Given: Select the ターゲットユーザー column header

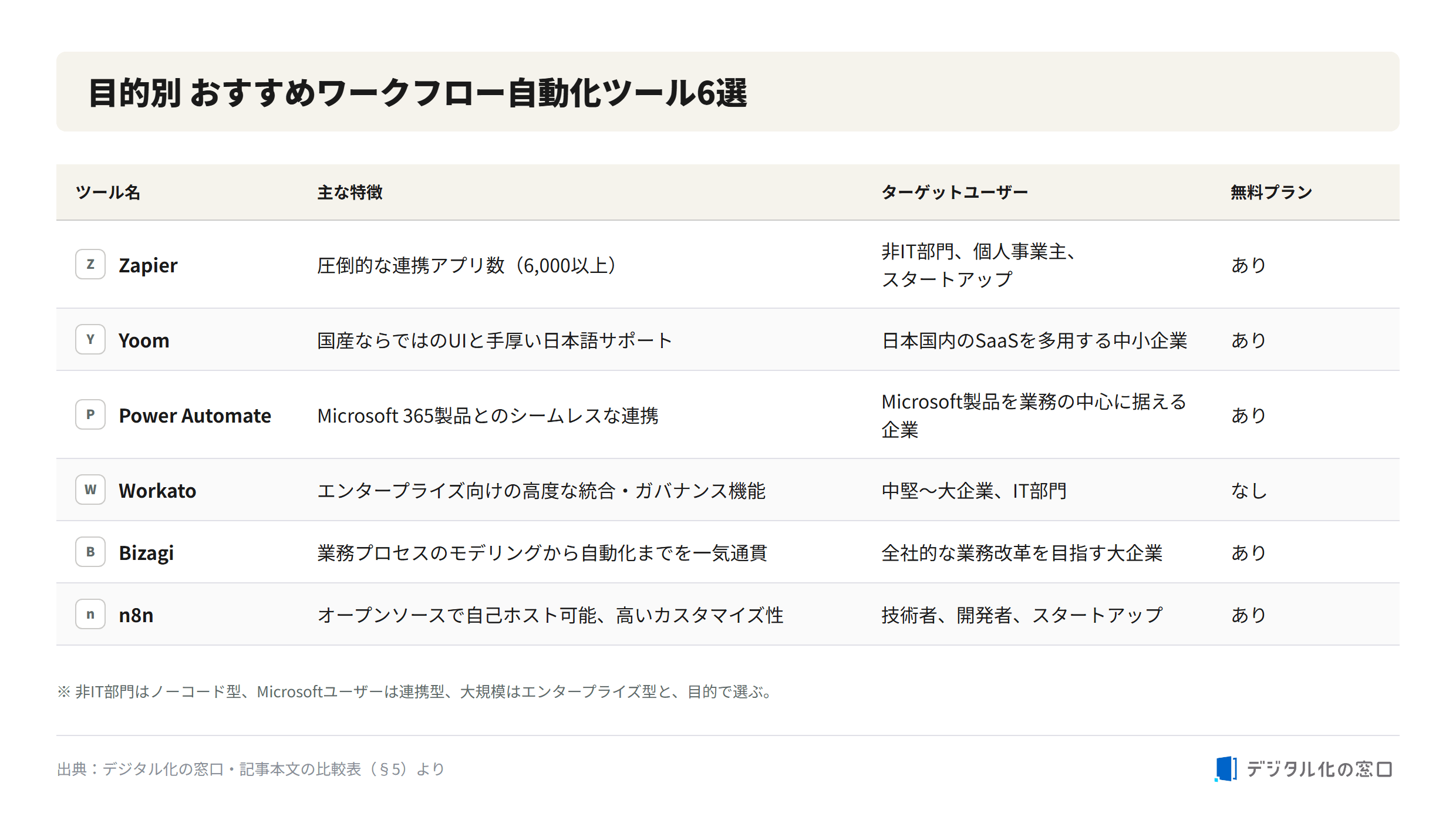Looking at the screenshot, I should pos(955,192).
